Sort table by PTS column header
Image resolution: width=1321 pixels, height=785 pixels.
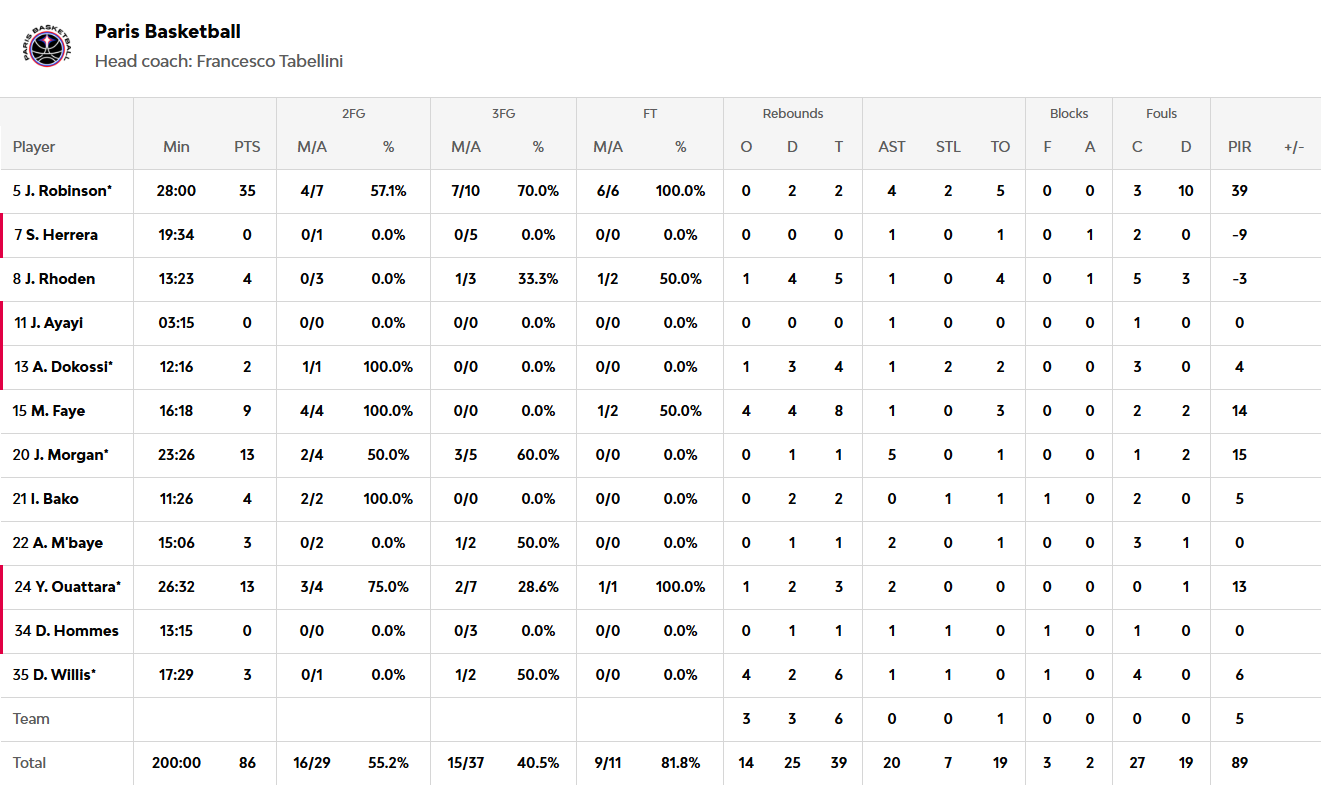tap(247, 147)
